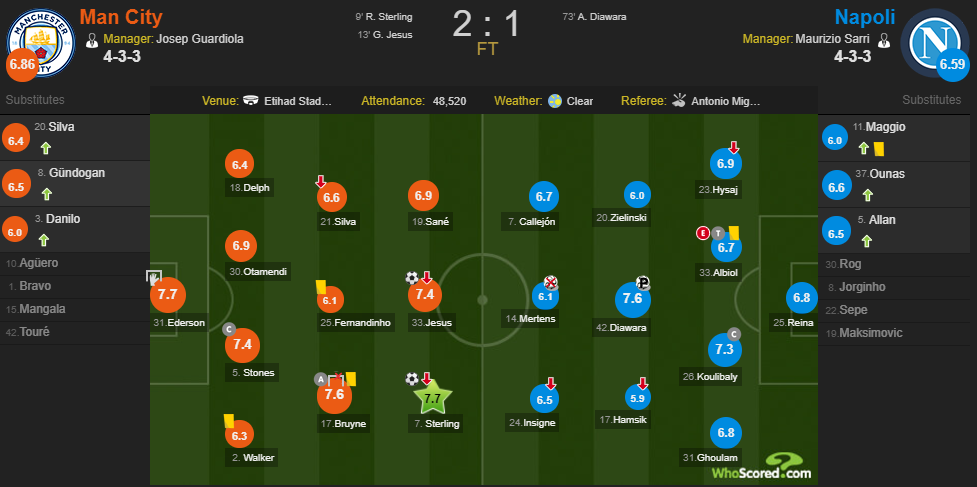Click the goal ball icon beside Jesus
977x487 pixels.
point(412,278)
